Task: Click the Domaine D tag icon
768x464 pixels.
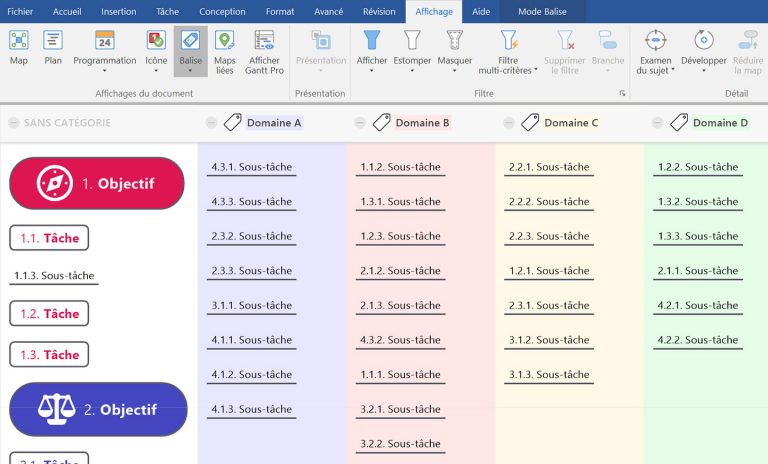Action: tap(679, 123)
